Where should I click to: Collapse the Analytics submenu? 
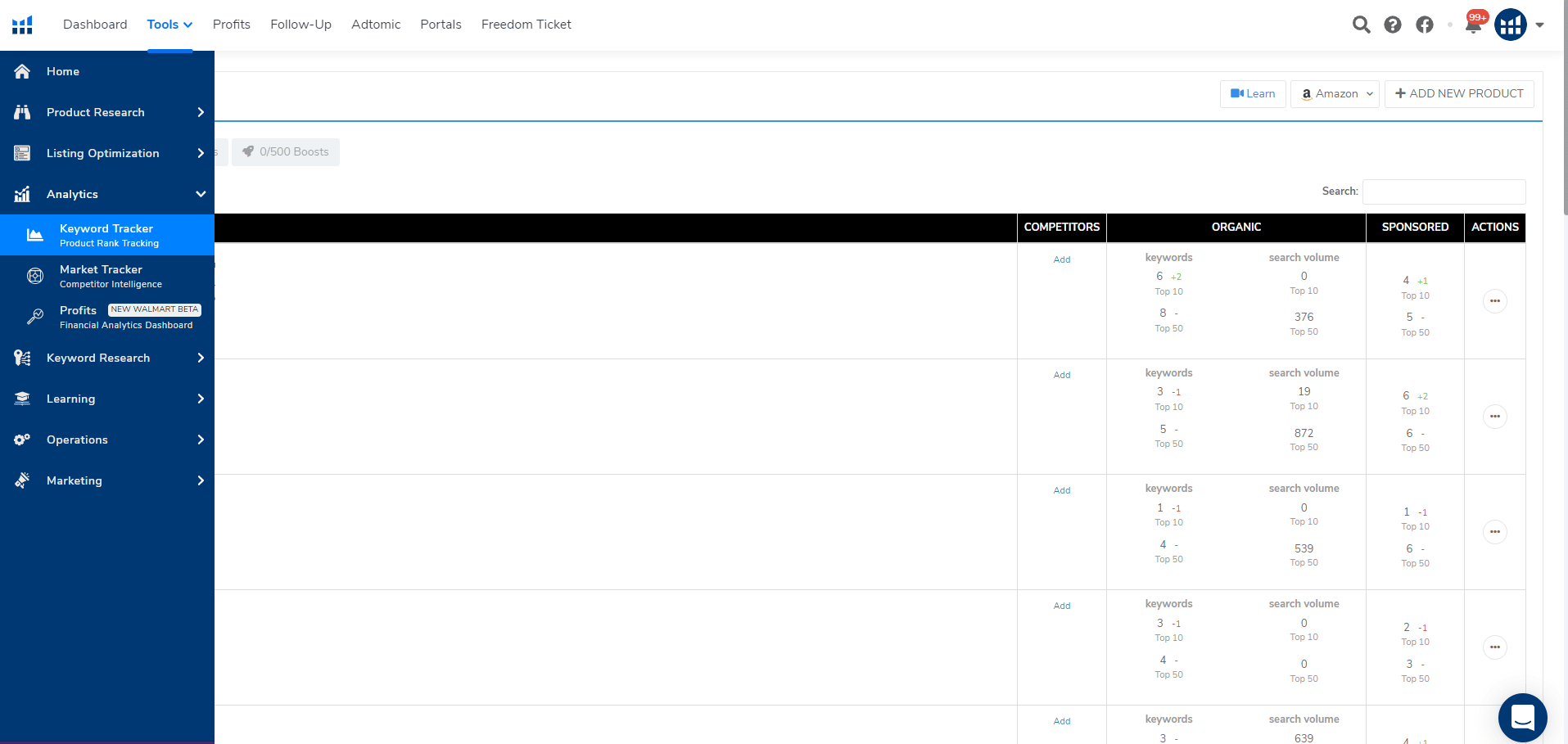pyautogui.click(x=201, y=194)
